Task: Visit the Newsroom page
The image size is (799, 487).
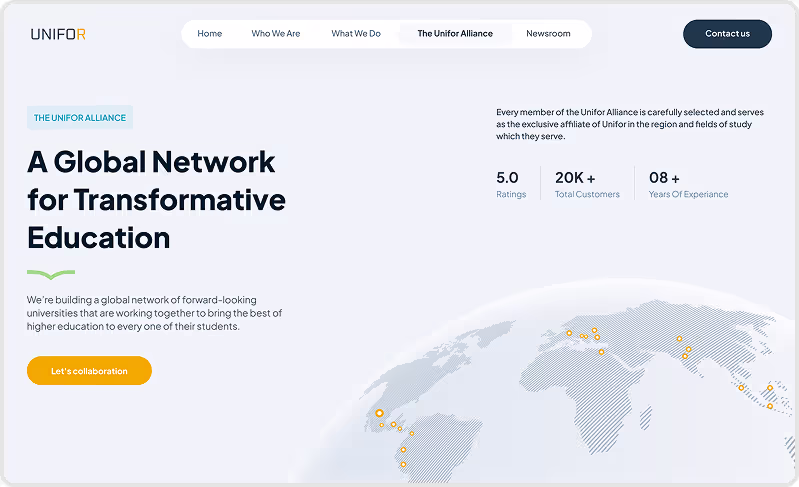Action: coord(548,34)
